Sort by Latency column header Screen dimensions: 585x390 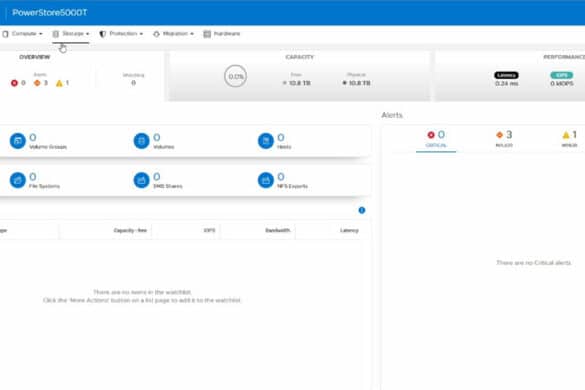tap(349, 230)
